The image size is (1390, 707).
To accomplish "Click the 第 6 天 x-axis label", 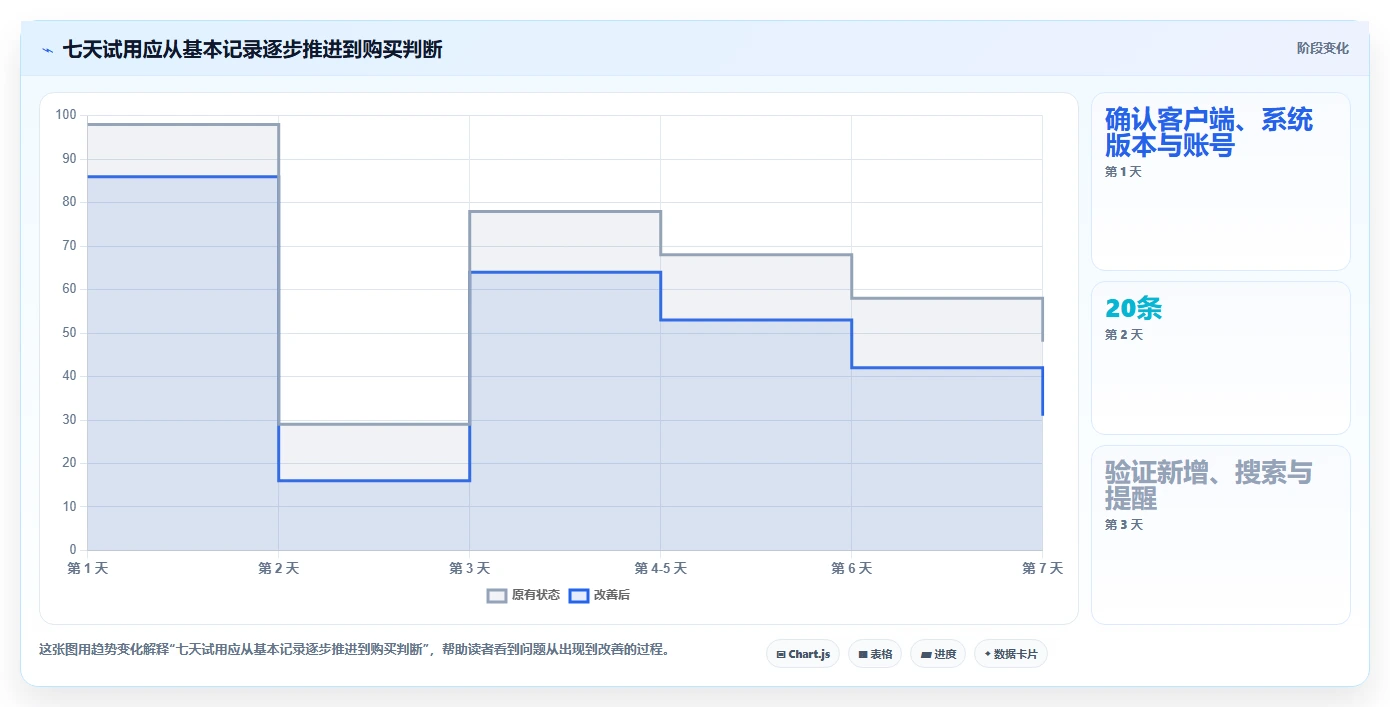I will pyautogui.click(x=851, y=568).
